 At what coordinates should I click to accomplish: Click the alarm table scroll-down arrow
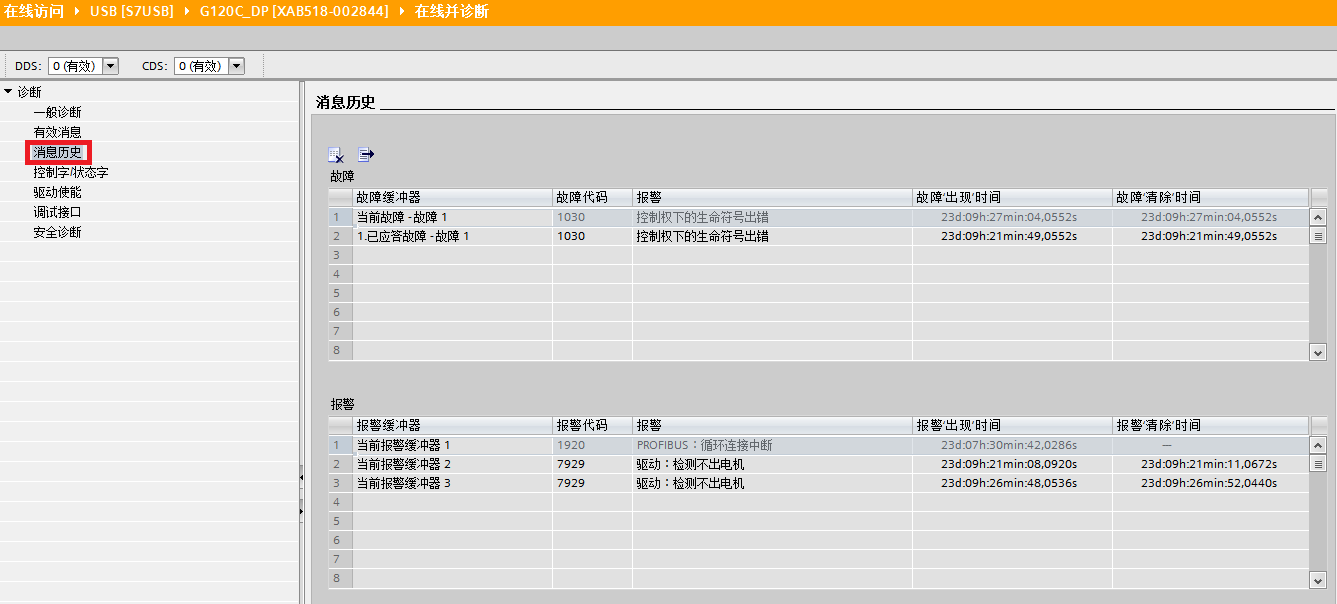tap(1318, 580)
